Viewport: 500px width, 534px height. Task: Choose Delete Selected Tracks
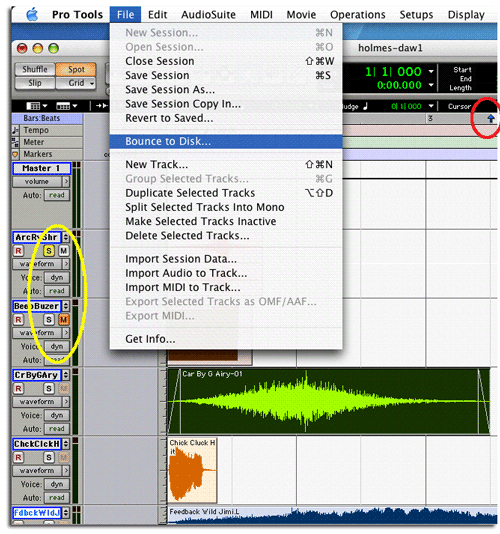(226, 236)
